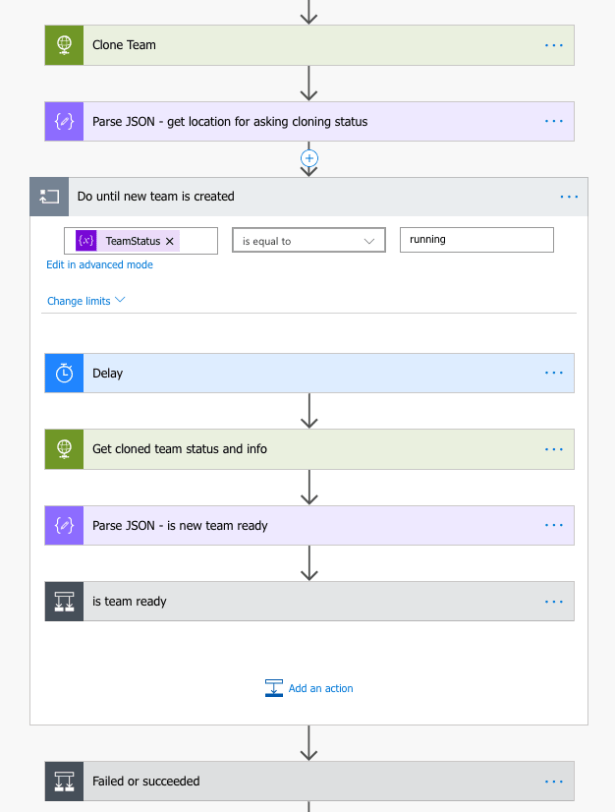Open the ellipsis menu on Clone Team
The width and height of the screenshot is (615, 812).
(x=554, y=44)
